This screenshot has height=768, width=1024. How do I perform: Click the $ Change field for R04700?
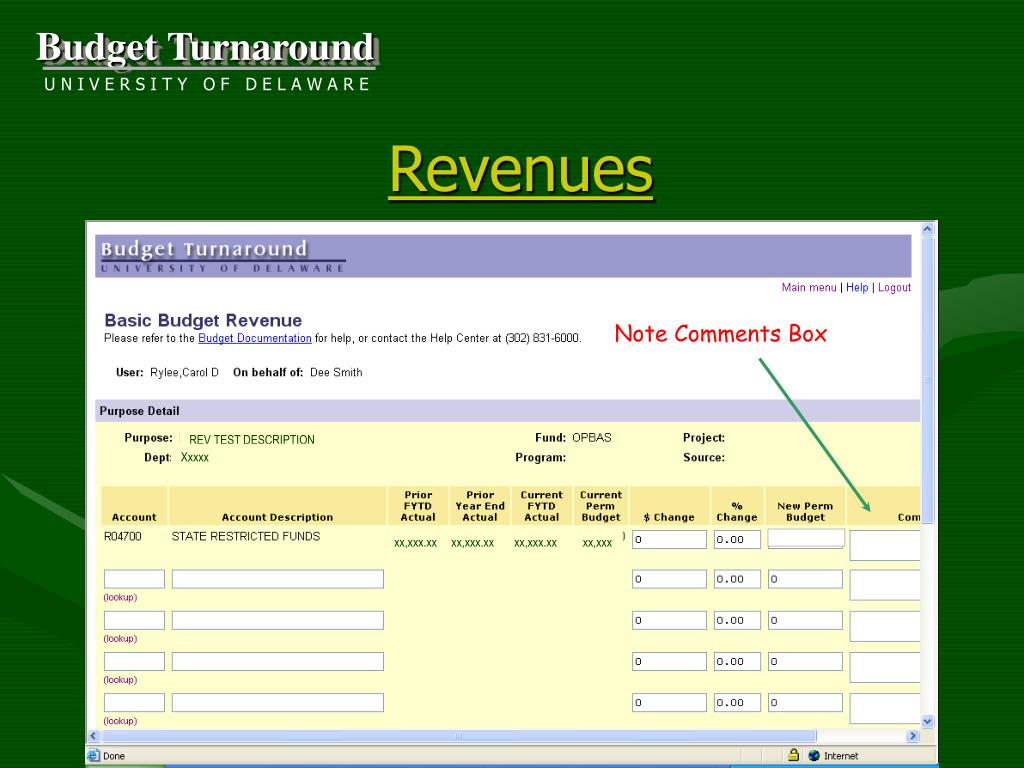click(x=669, y=539)
